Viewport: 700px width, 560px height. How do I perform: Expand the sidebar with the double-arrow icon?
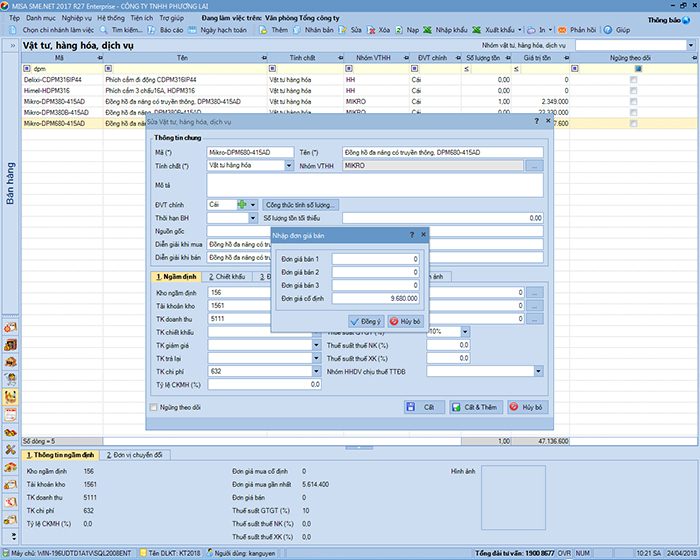click(12, 46)
